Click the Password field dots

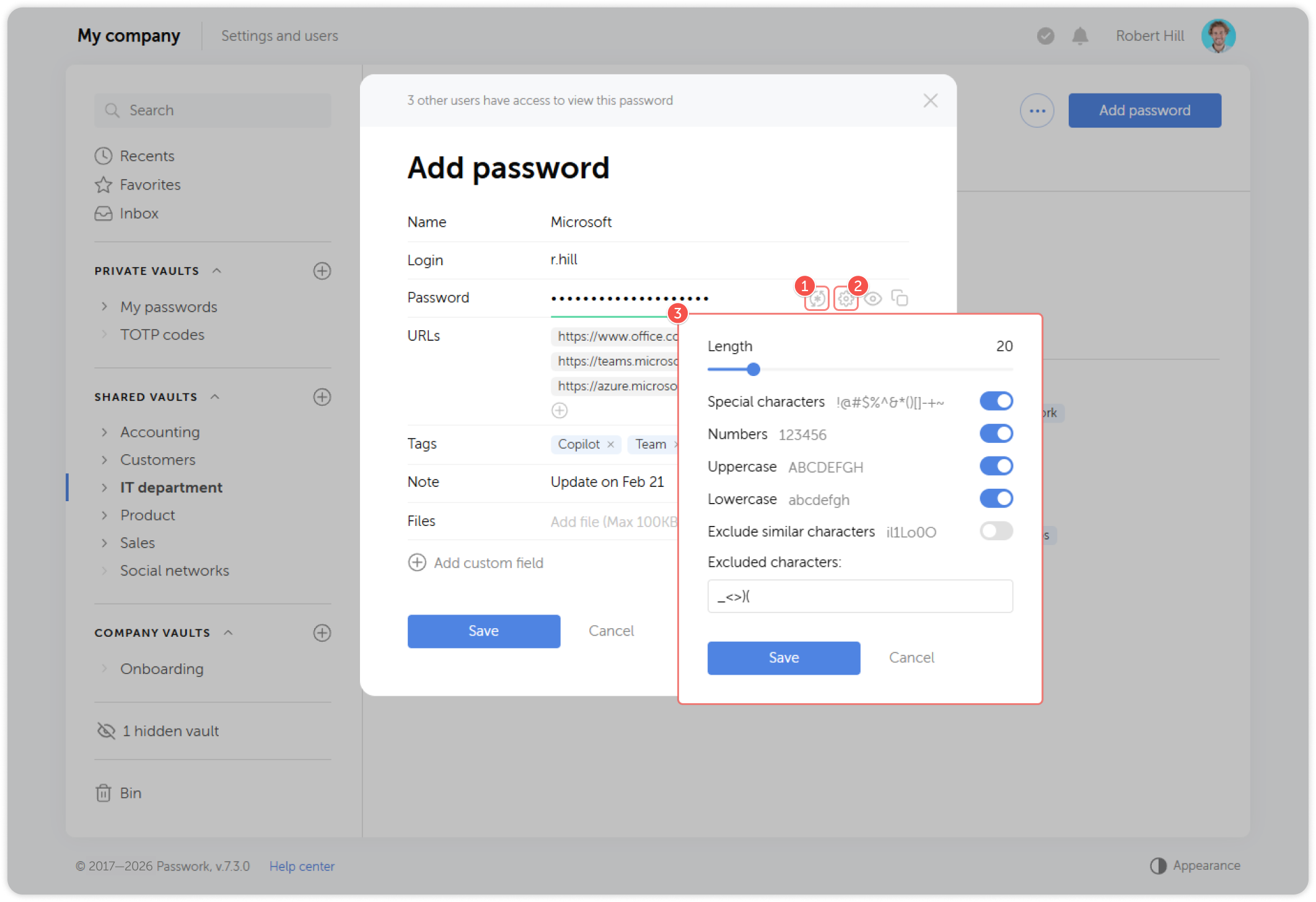click(629, 299)
